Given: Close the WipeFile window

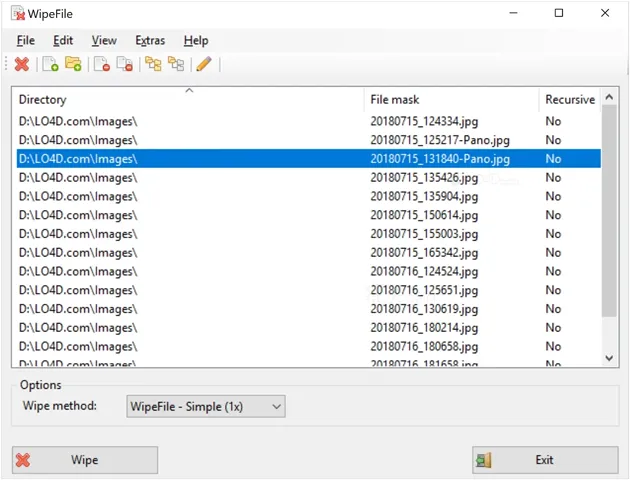Looking at the screenshot, I should click(x=605, y=13).
